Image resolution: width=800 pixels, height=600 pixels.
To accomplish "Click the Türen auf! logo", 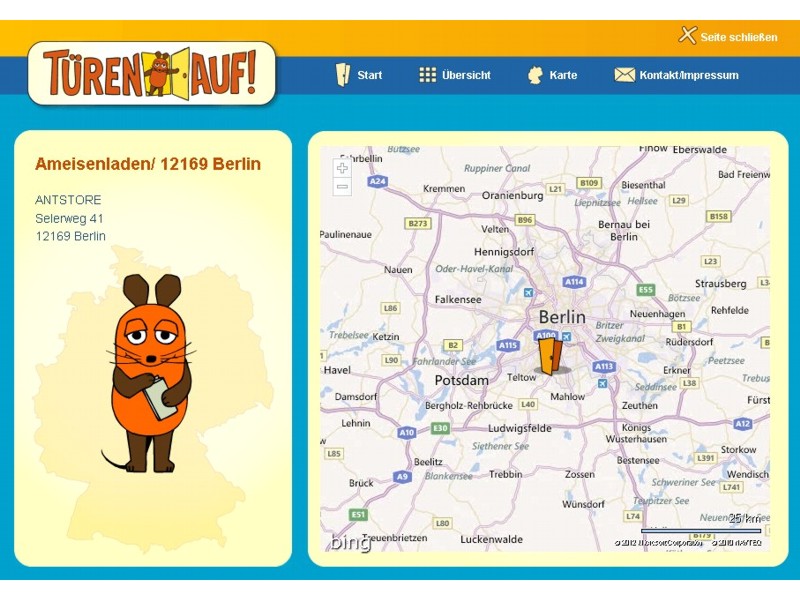I will click(152, 73).
